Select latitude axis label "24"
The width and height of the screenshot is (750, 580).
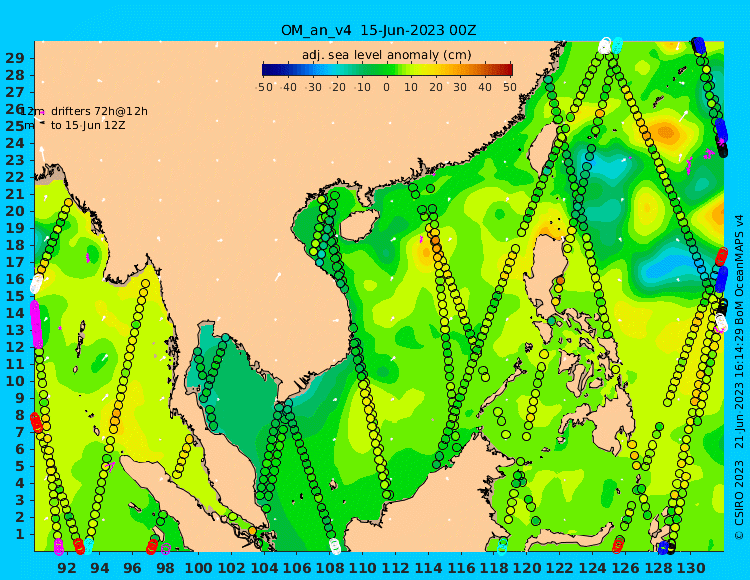pyautogui.click(x=14, y=143)
